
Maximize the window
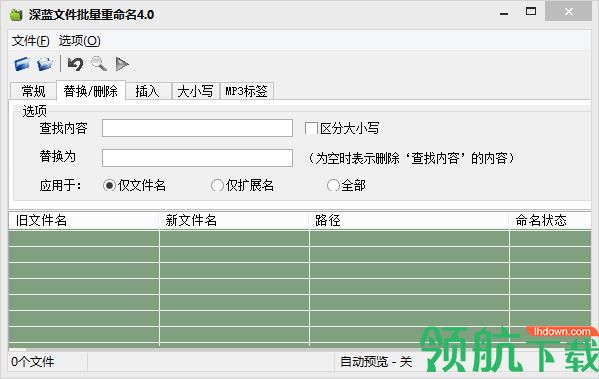tap(531, 11)
